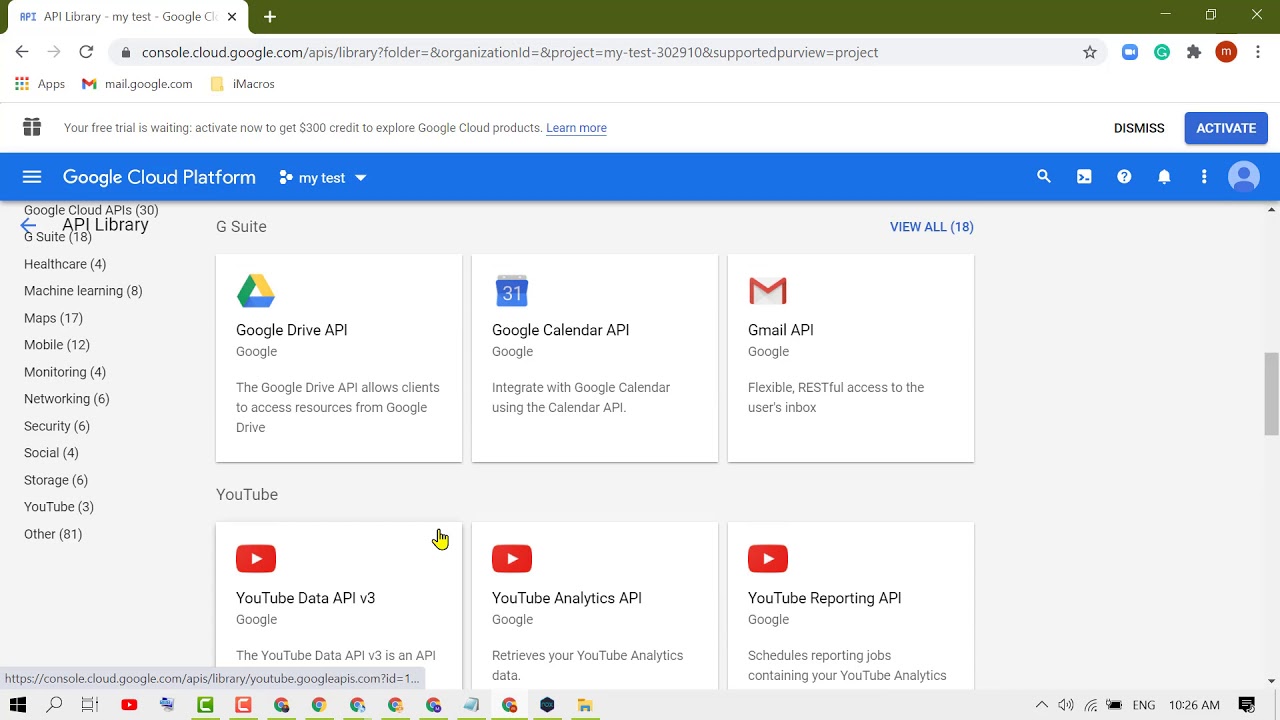Viewport: 1280px width, 720px height.
Task: Open the Cloud console three-dot settings menu
Action: click(1204, 177)
